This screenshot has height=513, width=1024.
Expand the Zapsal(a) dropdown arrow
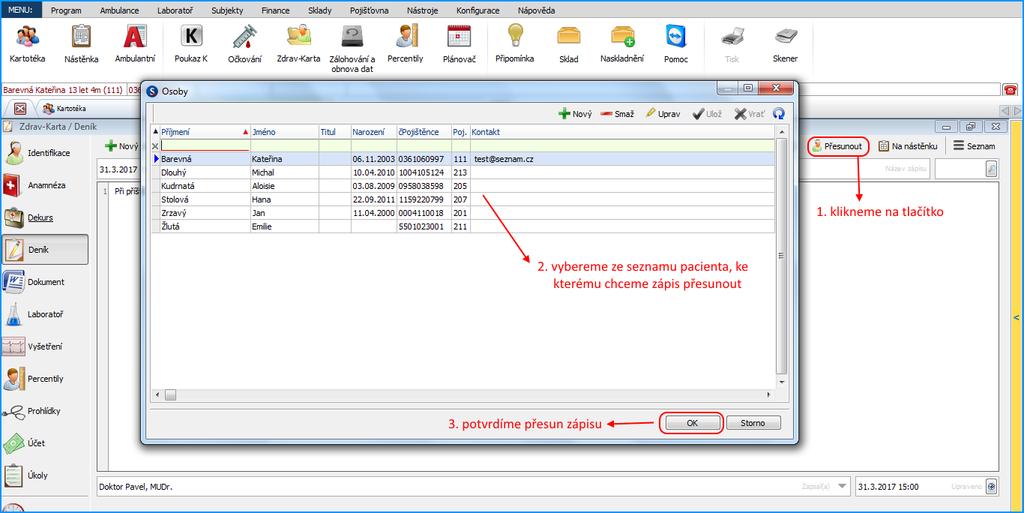842,487
